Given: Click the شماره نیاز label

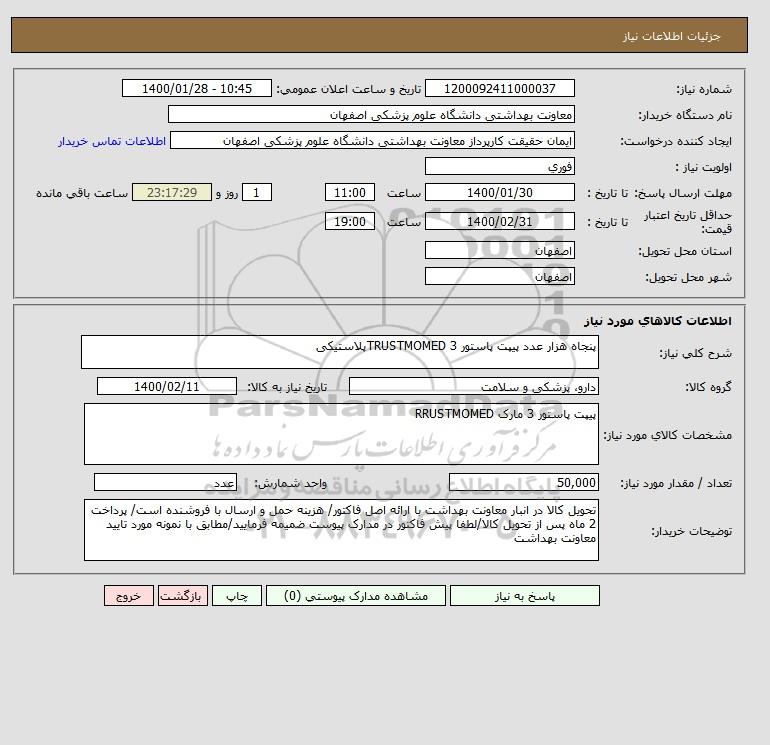Looking at the screenshot, I should [x=704, y=89].
